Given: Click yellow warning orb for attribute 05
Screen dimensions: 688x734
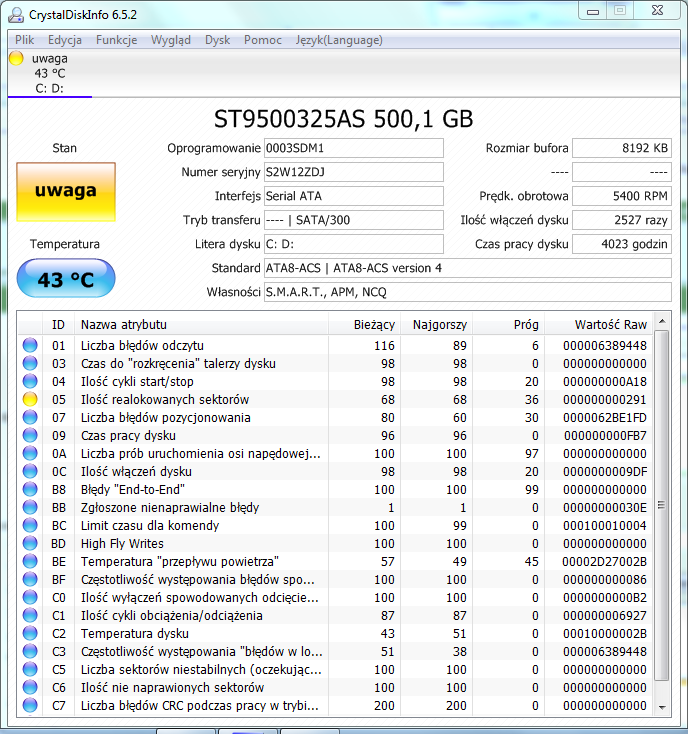Looking at the screenshot, I should point(30,399).
